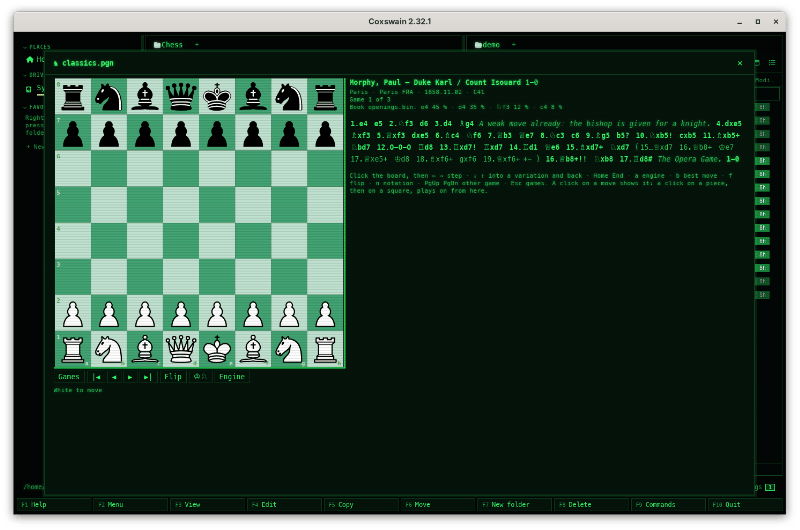Click the black king on e8
This screenshot has width=800, height=530.
pyautogui.click(x=217, y=96)
